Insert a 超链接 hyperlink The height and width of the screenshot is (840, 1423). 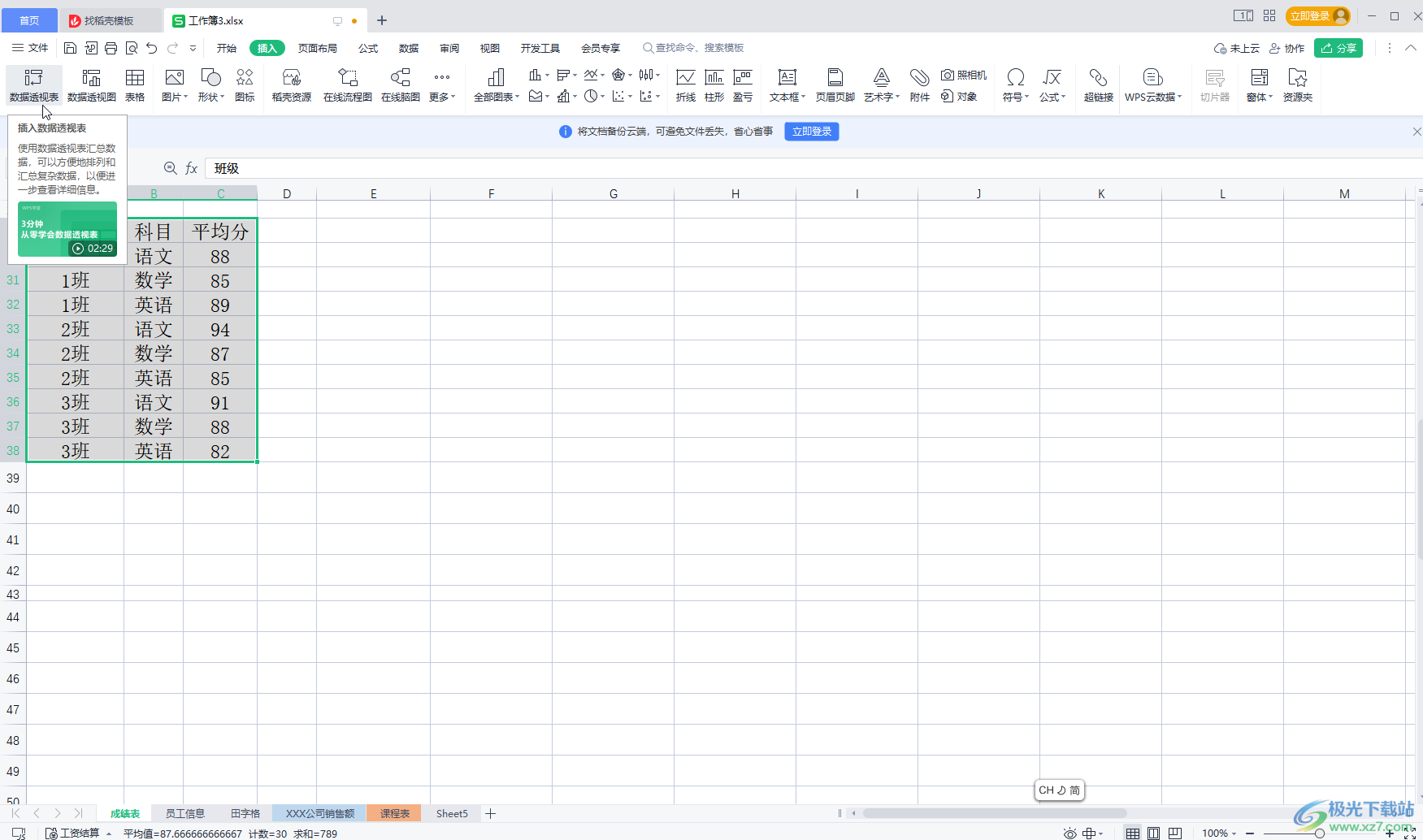[1099, 85]
